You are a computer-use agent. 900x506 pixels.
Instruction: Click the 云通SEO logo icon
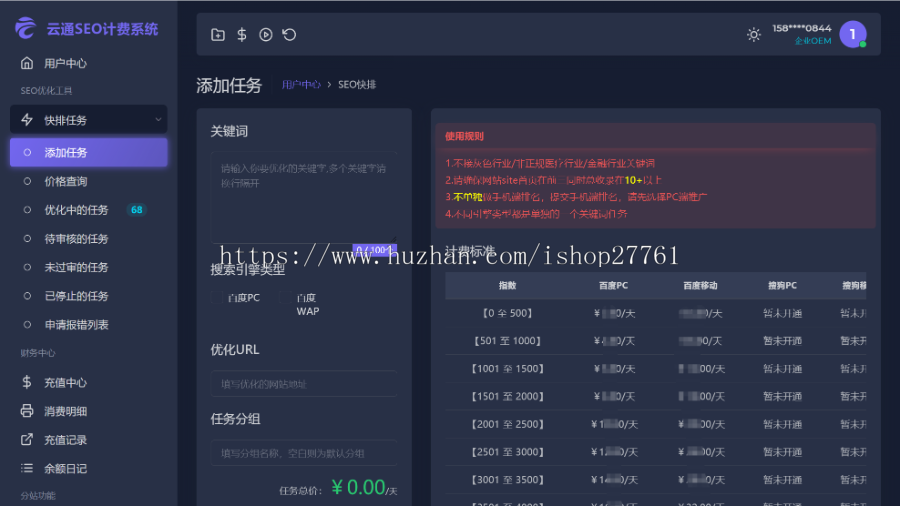coord(25,28)
